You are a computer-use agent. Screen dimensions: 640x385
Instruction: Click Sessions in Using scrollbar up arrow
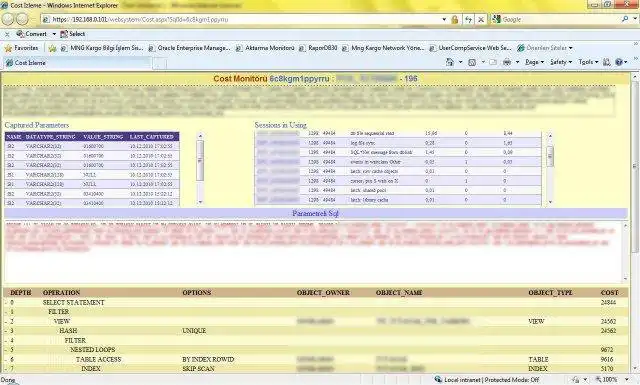click(550, 136)
